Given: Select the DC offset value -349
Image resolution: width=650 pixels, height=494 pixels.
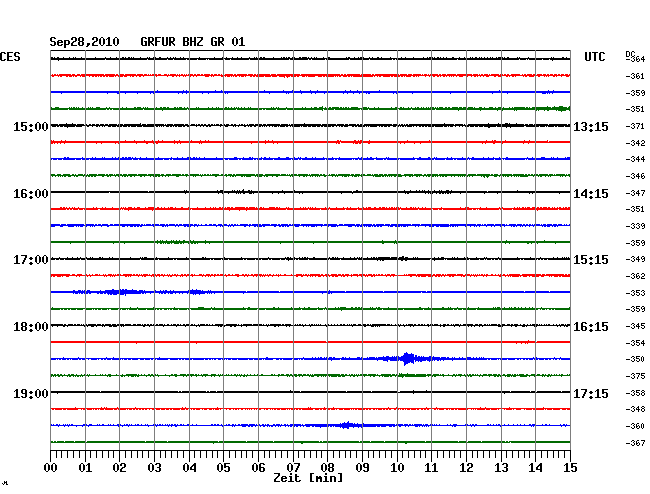Looking at the screenshot, I should tap(635, 259).
